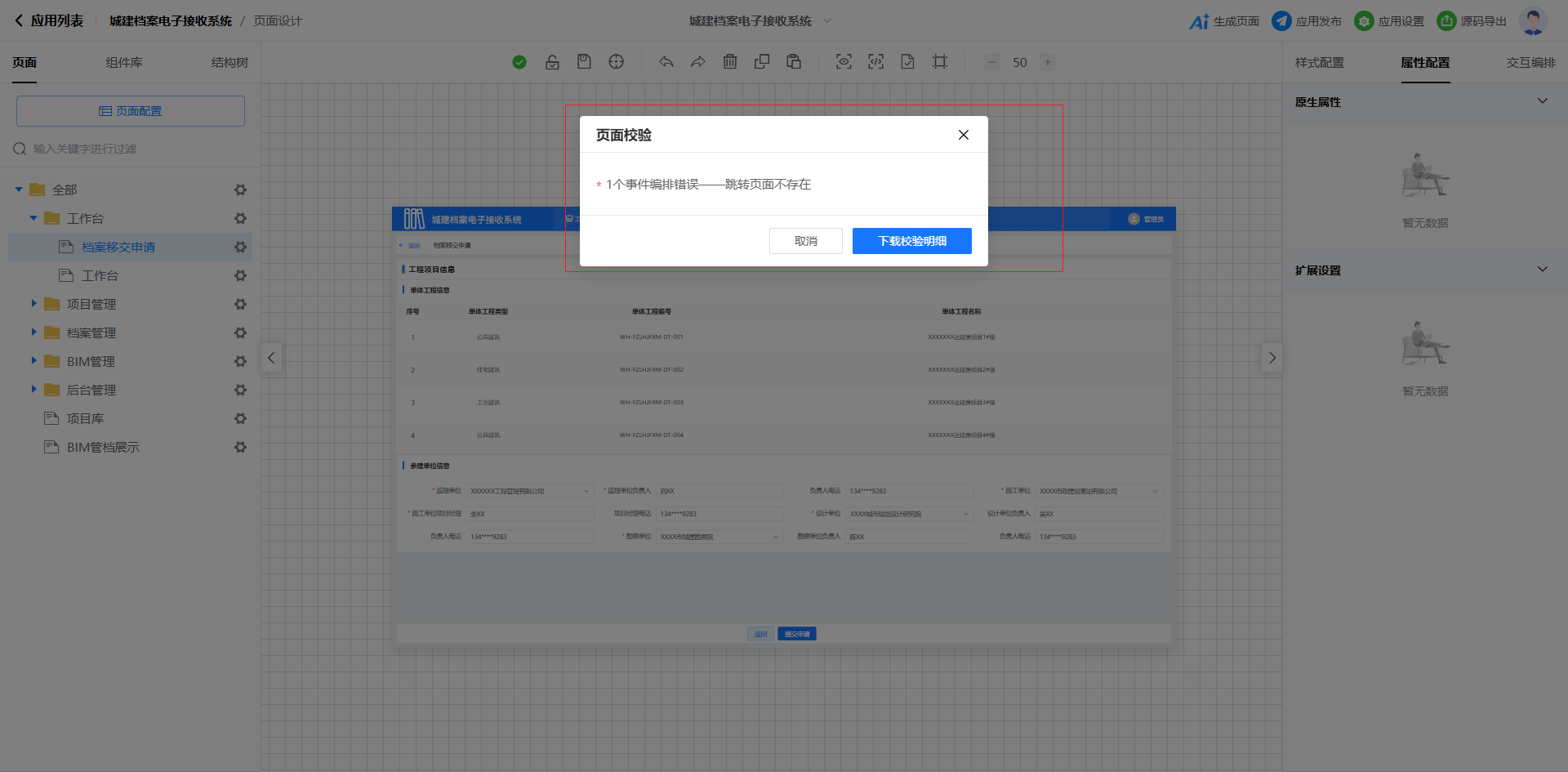
Task: Click the trash delete icon in the toolbar
Action: (x=730, y=62)
